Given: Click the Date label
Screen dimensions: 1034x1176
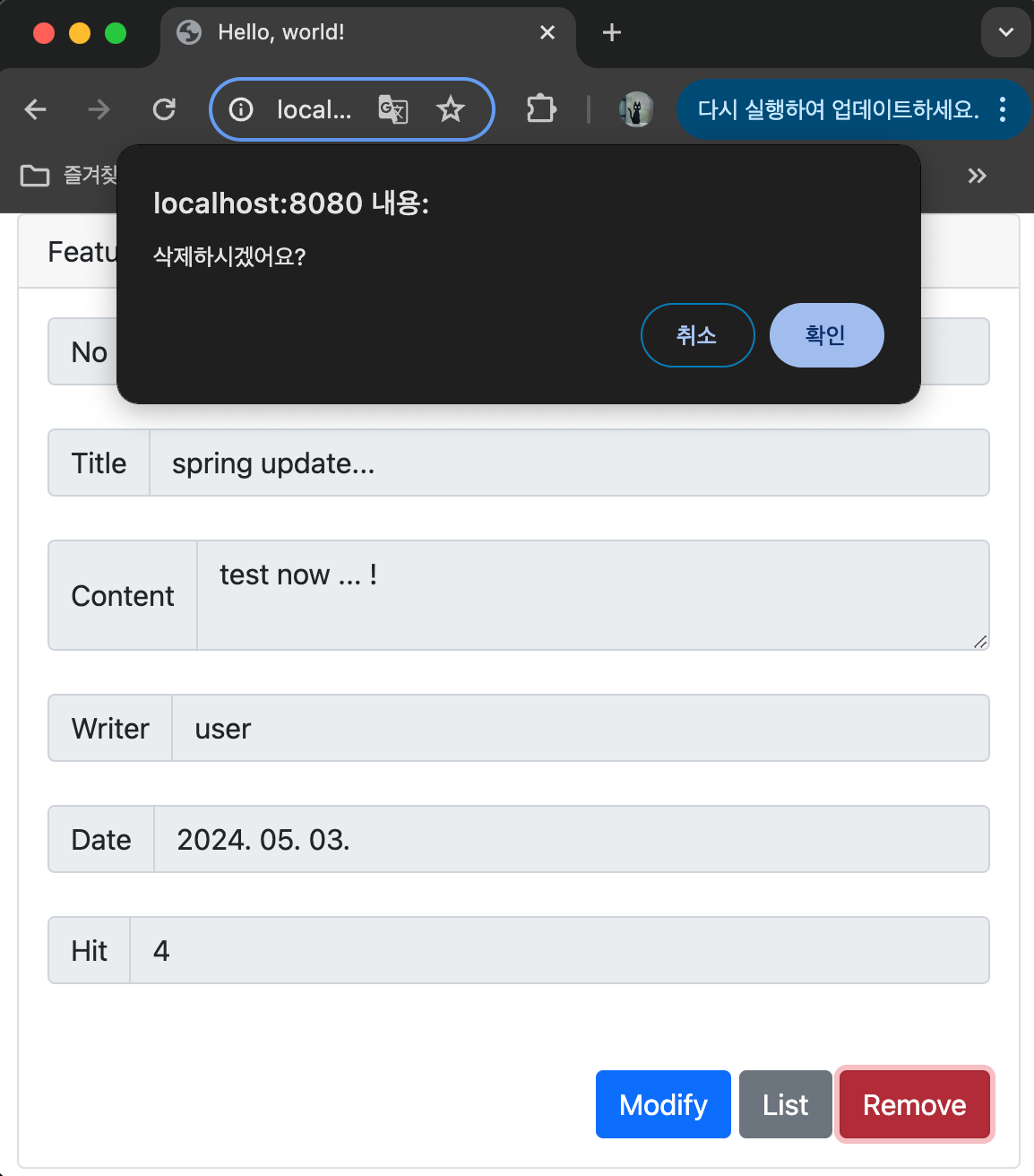Looking at the screenshot, I should 101,839.
